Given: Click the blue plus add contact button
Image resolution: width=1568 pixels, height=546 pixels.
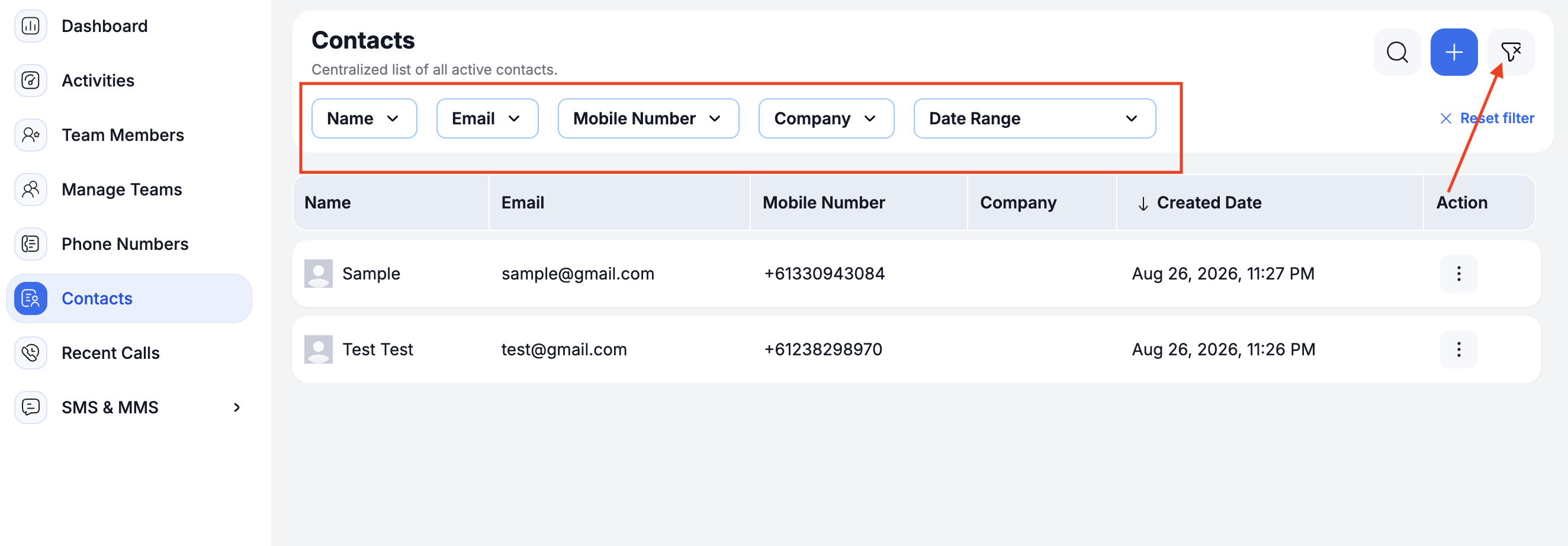Looking at the screenshot, I should pos(1454,52).
